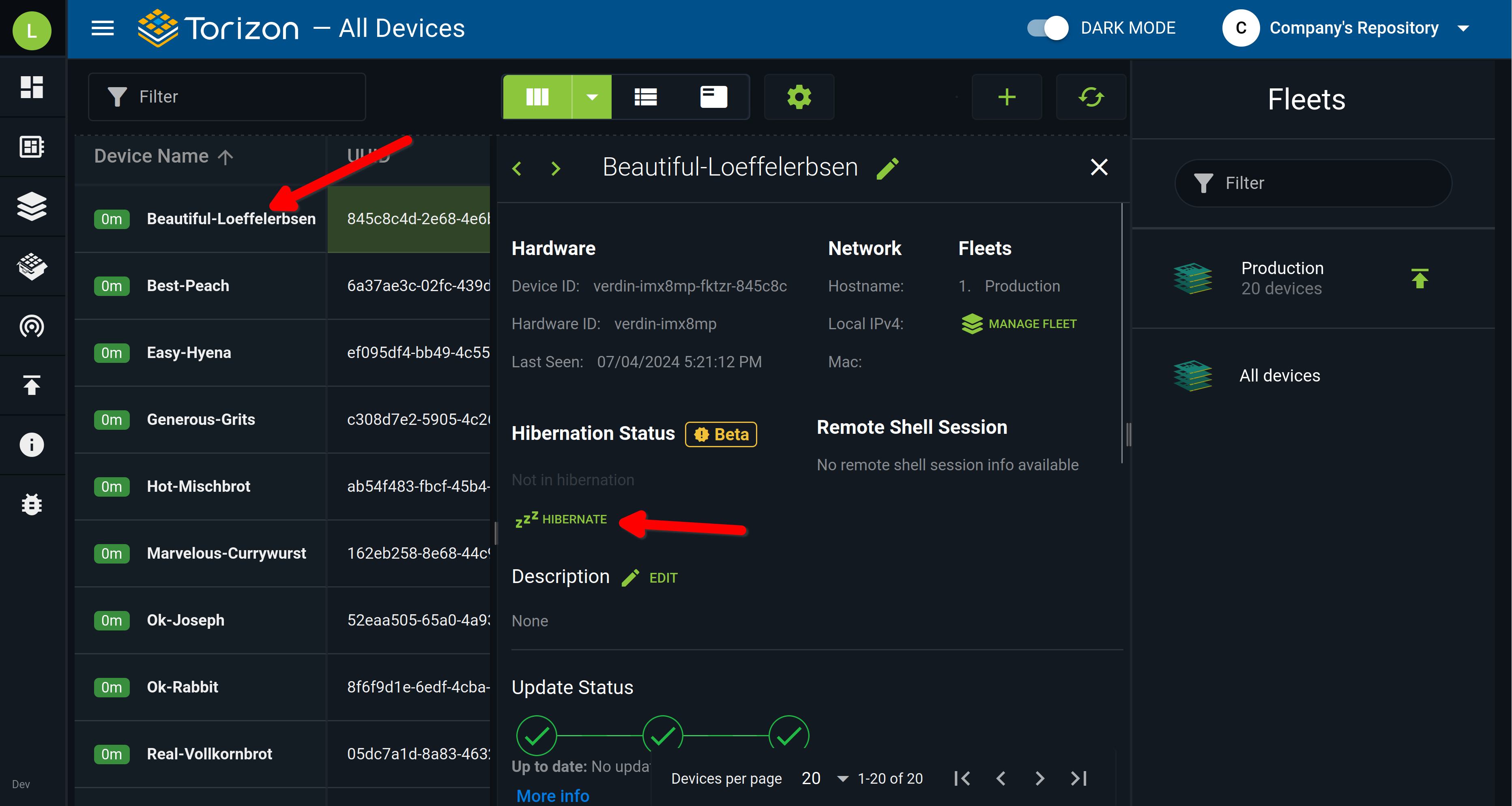Click the Production fleet stack icon
Viewport: 1512px width, 806px height.
point(1193,278)
